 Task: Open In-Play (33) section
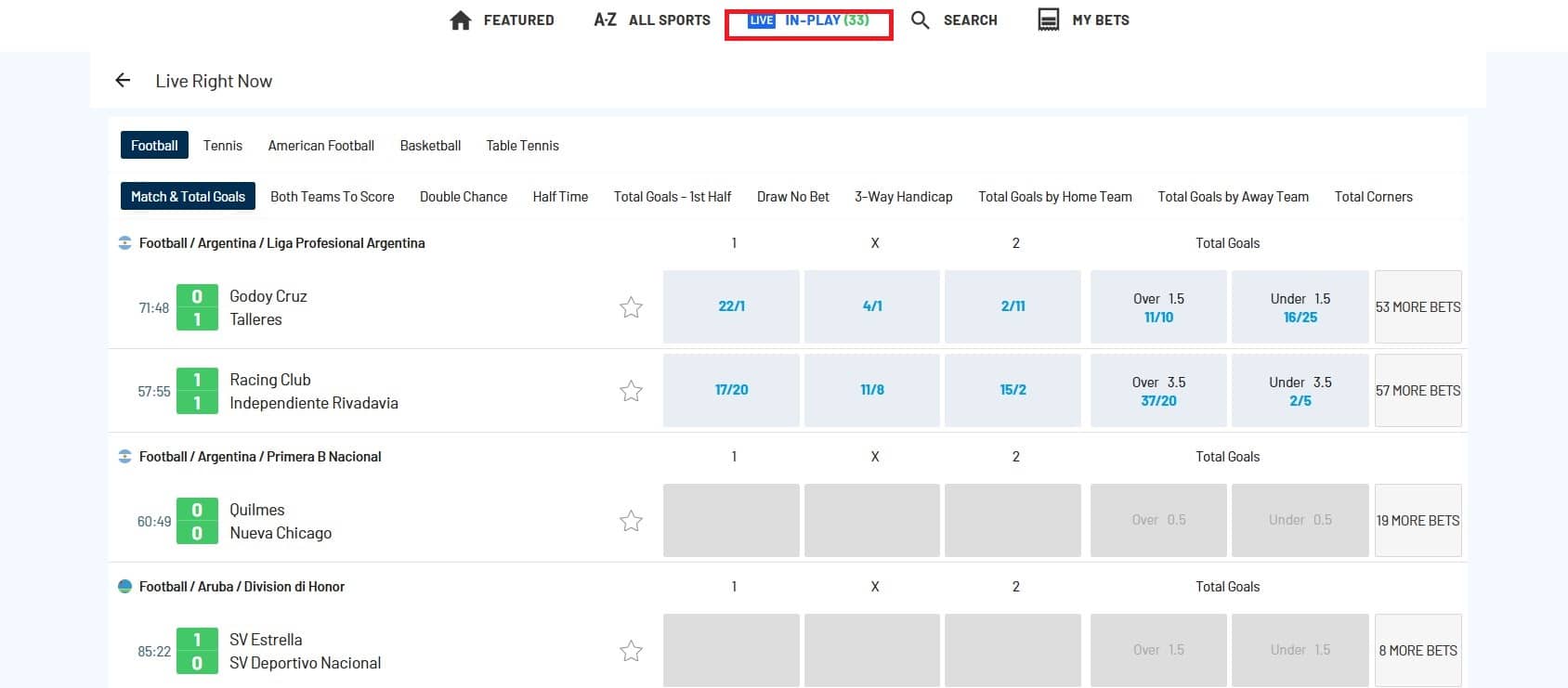[x=808, y=20]
